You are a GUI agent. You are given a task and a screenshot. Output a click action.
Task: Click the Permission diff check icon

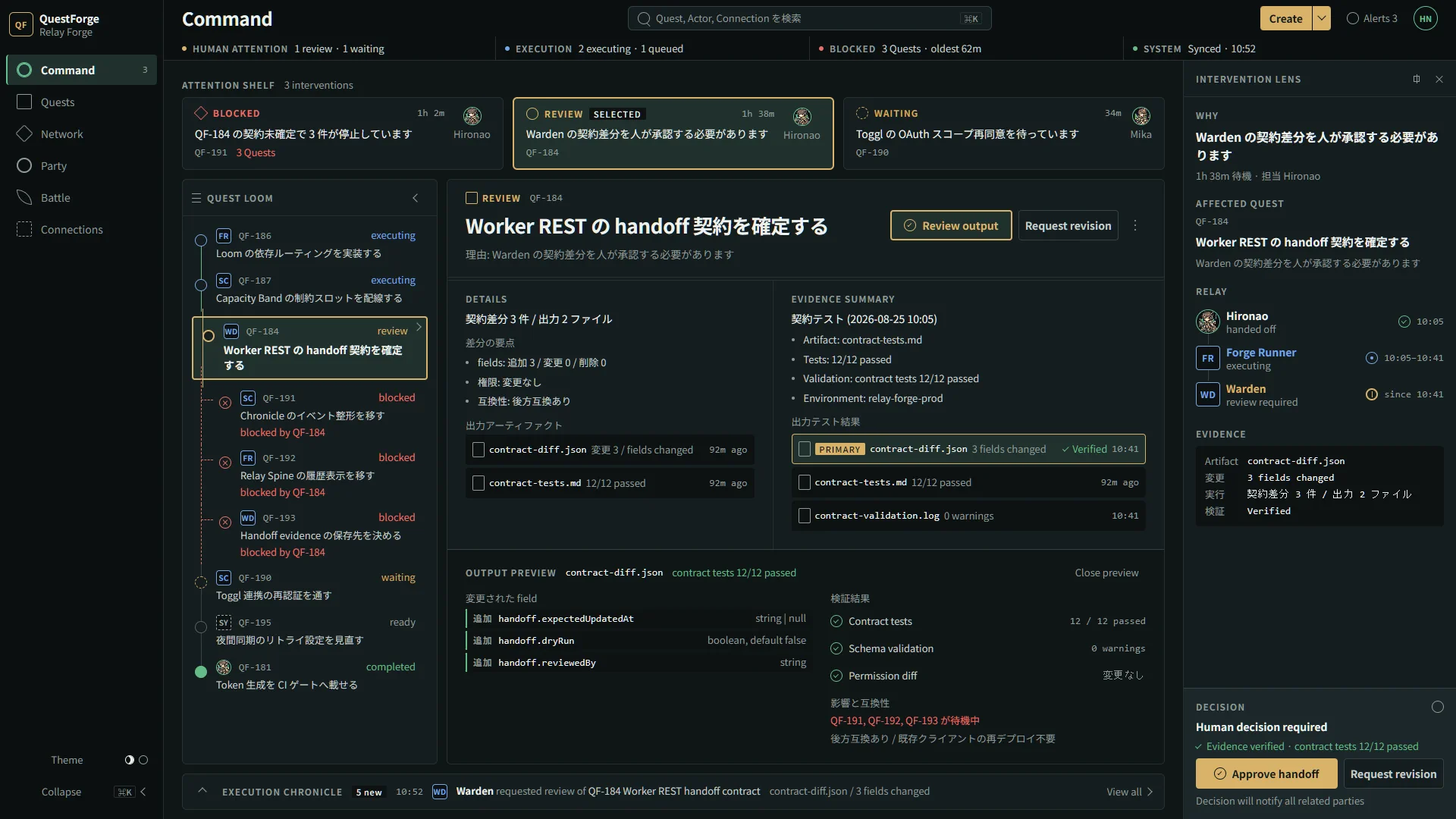[x=836, y=676]
